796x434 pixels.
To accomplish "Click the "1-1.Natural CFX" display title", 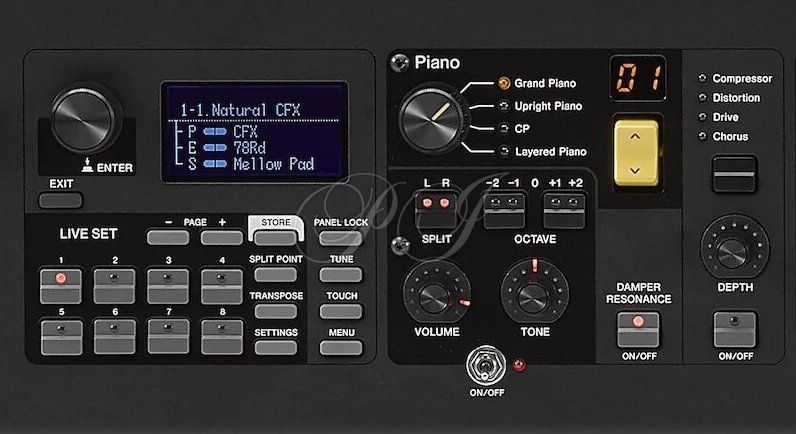I will point(240,110).
